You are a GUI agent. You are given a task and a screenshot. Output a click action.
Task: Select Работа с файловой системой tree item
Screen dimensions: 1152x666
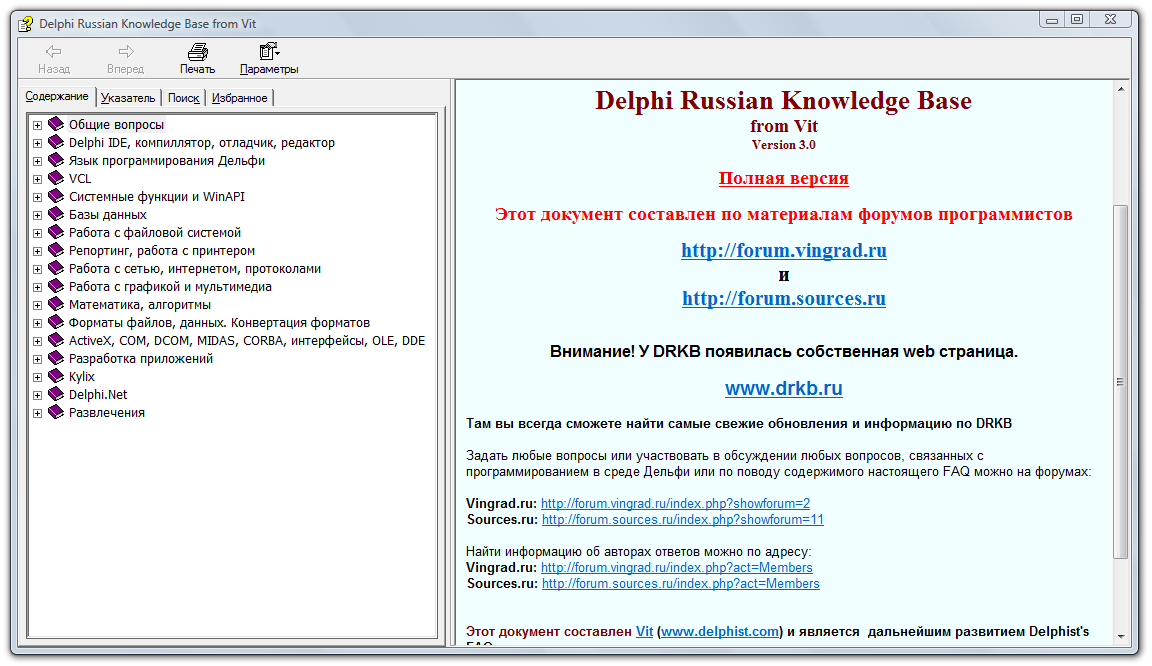coord(155,233)
